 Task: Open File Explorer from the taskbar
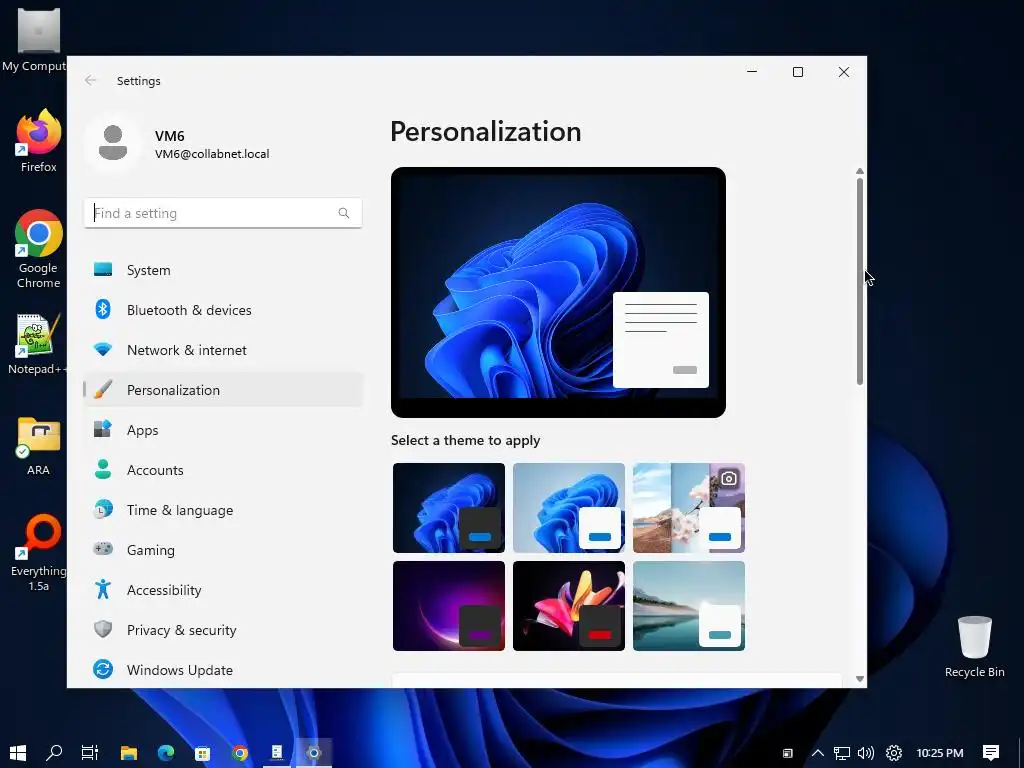click(129, 753)
